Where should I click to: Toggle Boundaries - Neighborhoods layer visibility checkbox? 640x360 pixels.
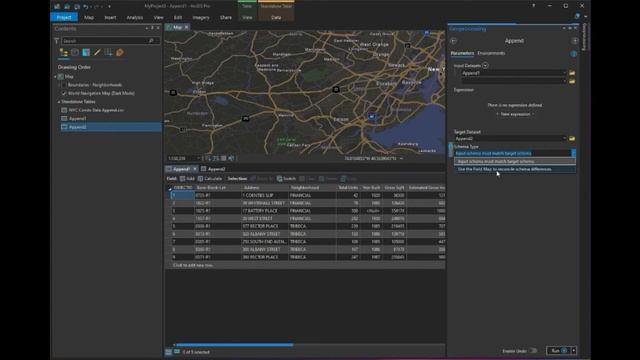point(63,85)
